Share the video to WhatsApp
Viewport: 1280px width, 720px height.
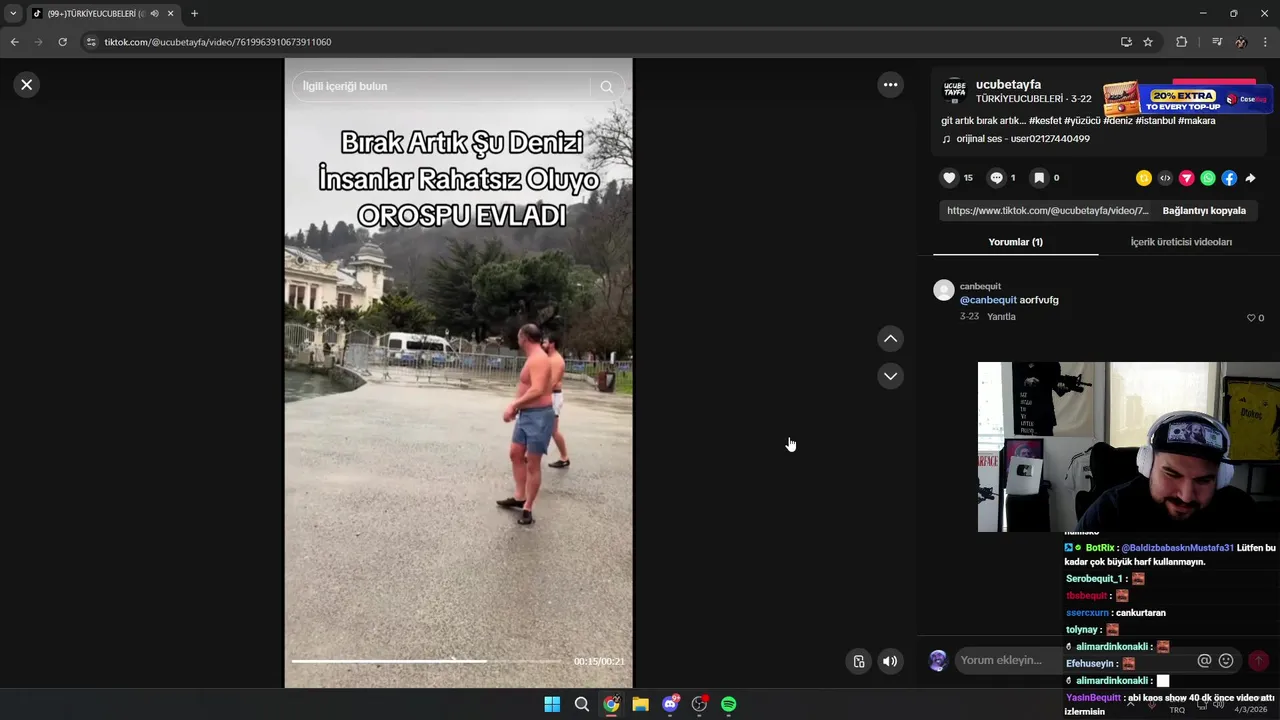coord(1208,178)
